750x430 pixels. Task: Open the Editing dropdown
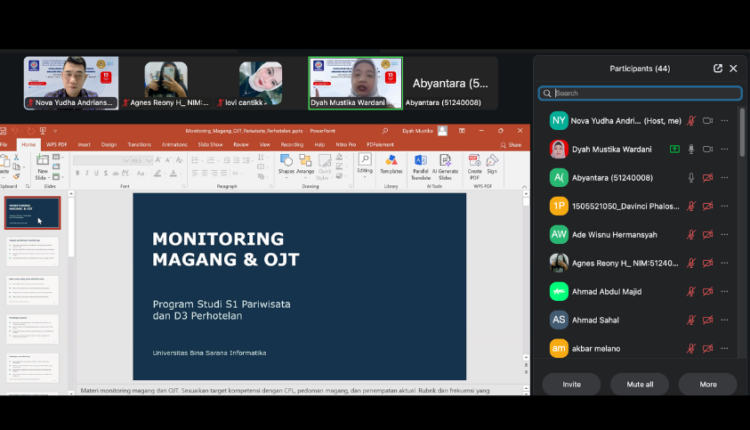click(364, 165)
